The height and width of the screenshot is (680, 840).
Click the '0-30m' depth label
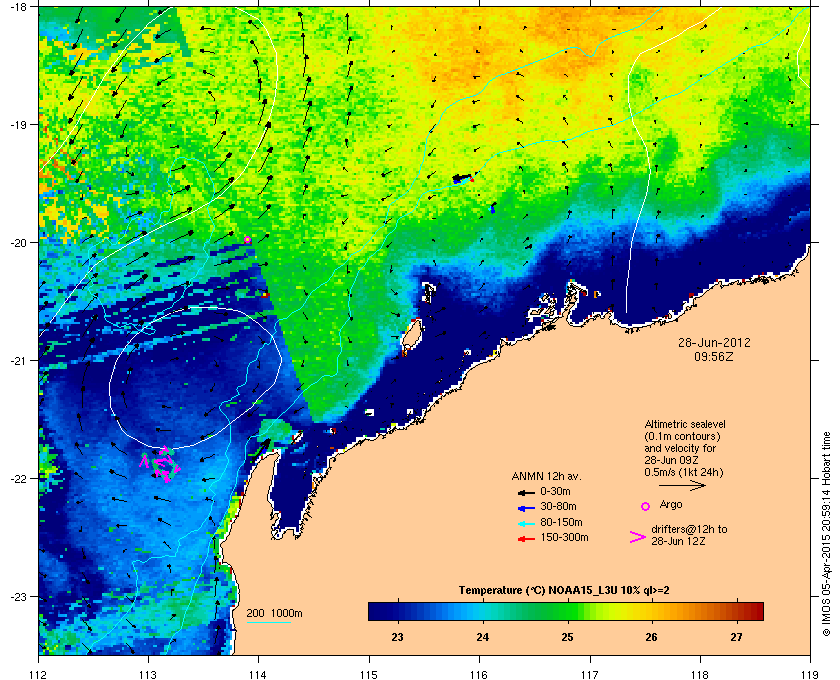tap(555, 491)
